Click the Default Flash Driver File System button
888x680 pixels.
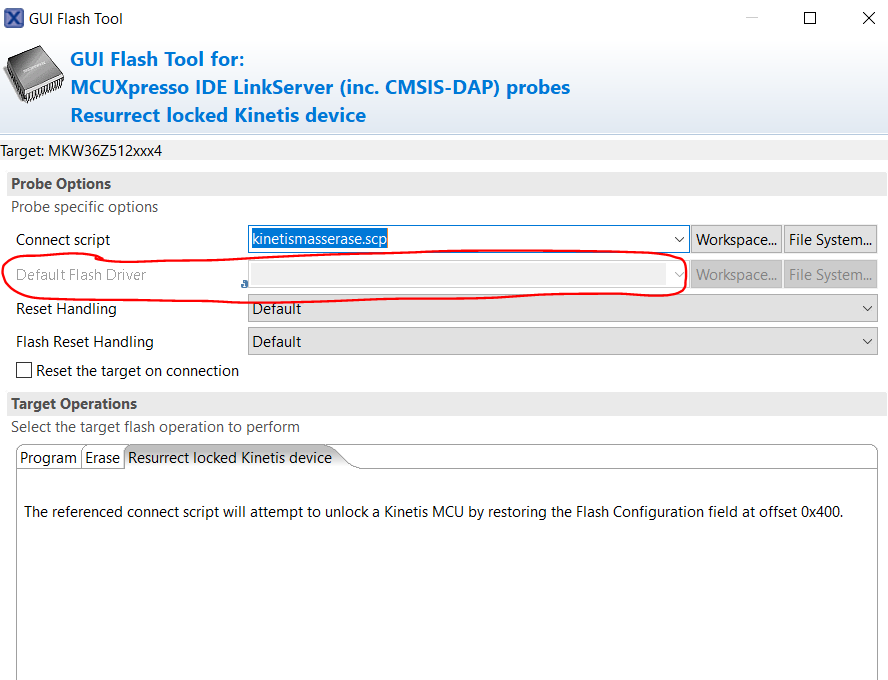point(830,275)
